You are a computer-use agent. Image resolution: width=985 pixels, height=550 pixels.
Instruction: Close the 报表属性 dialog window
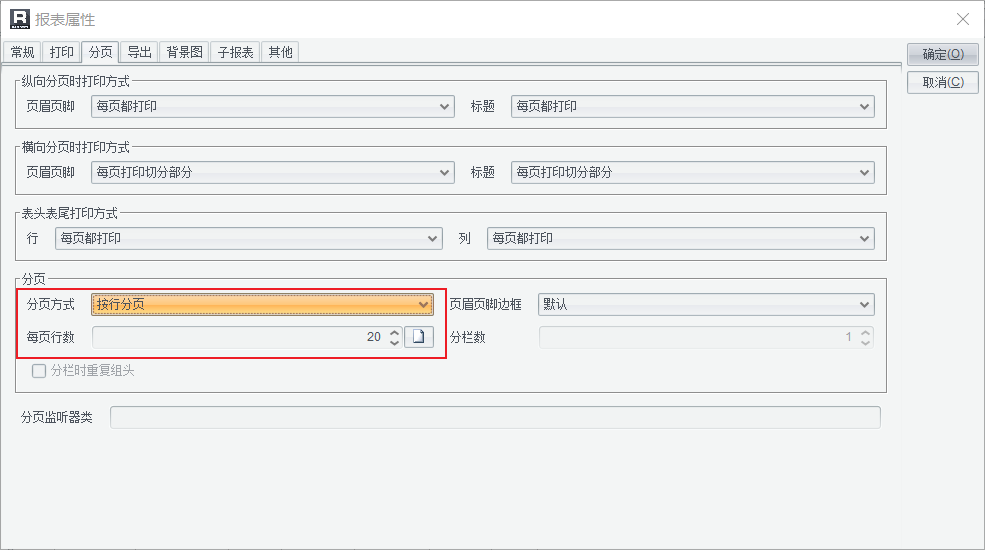pos(962,19)
